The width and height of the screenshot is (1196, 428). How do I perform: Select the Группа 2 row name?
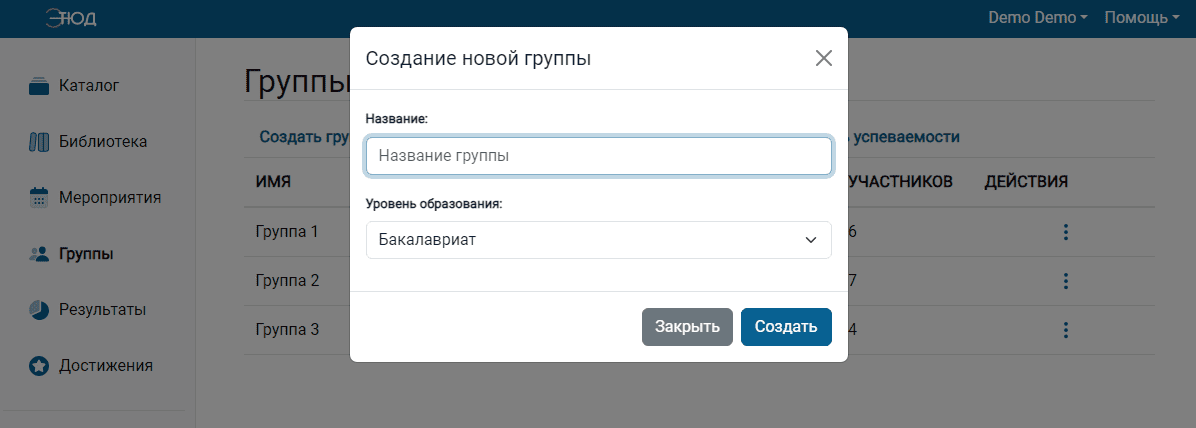pyautogui.click(x=287, y=280)
